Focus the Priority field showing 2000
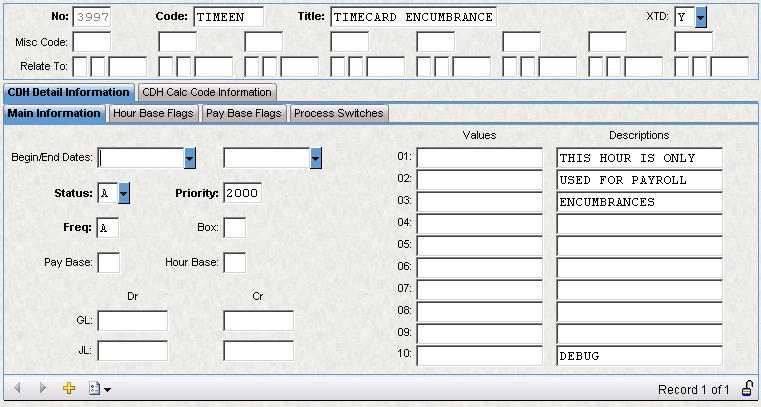The image size is (761, 407). click(x=243, y=193)
